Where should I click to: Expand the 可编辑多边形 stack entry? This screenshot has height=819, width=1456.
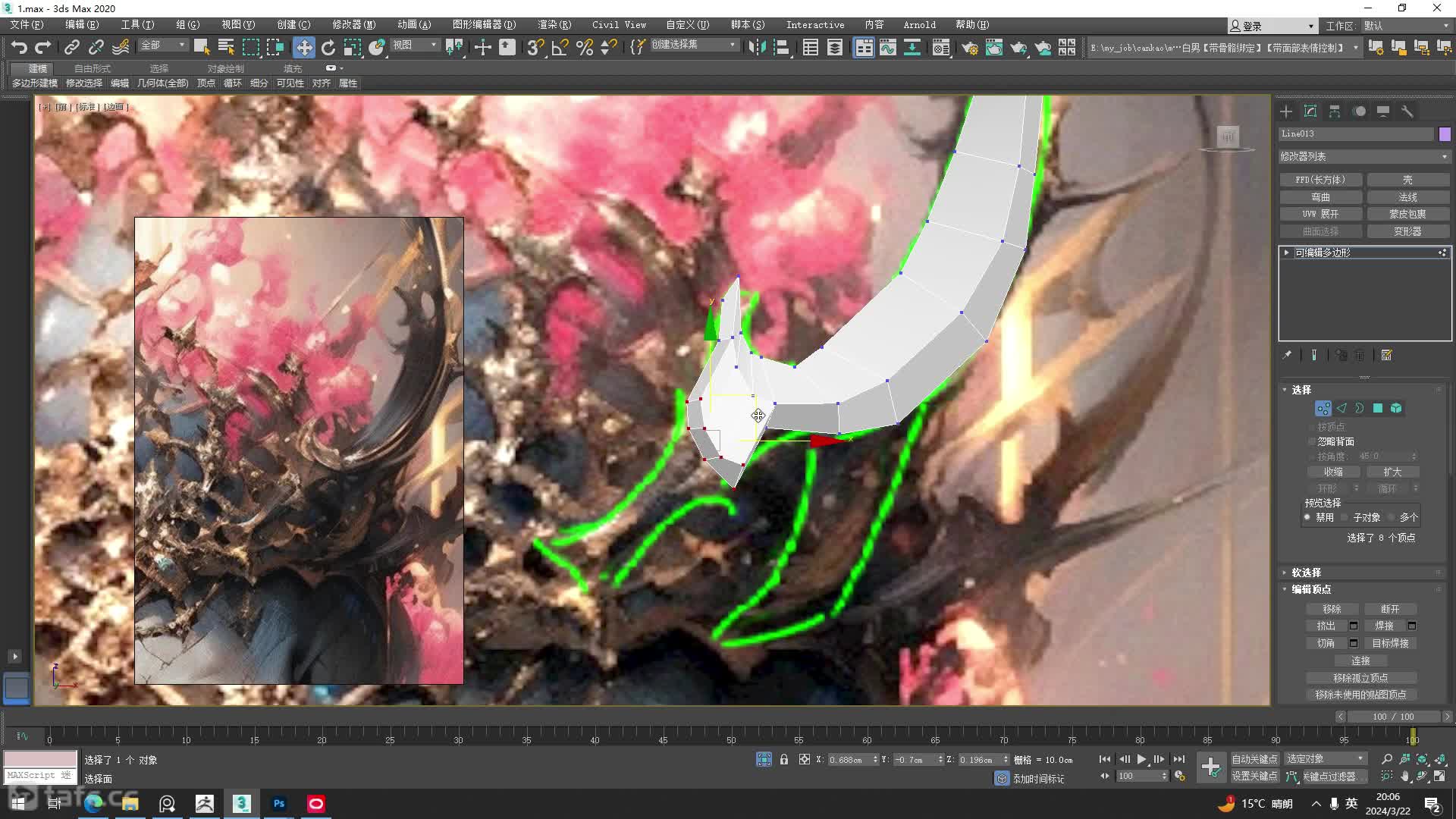point(1286,253)
